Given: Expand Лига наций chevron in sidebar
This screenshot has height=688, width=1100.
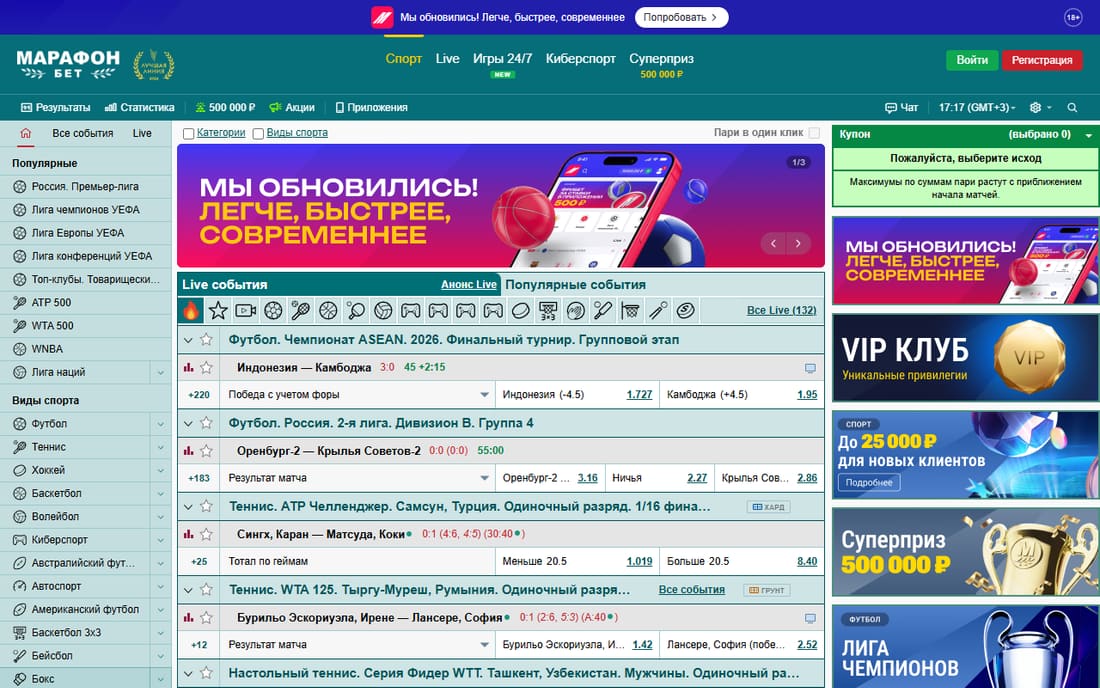Looking at the screenshot, I should [x=161, y=372].
